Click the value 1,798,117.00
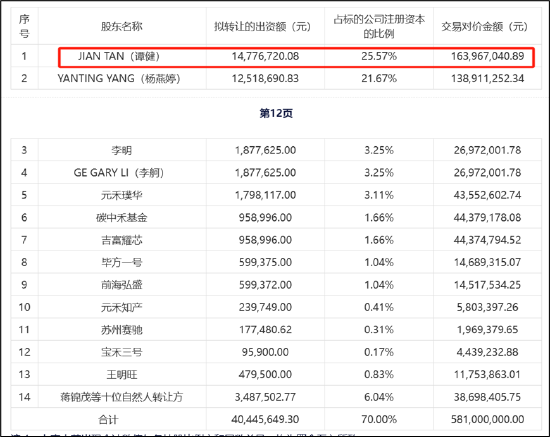Image resolution: width=550 pixels, height=437 pixels. point(265,195)
